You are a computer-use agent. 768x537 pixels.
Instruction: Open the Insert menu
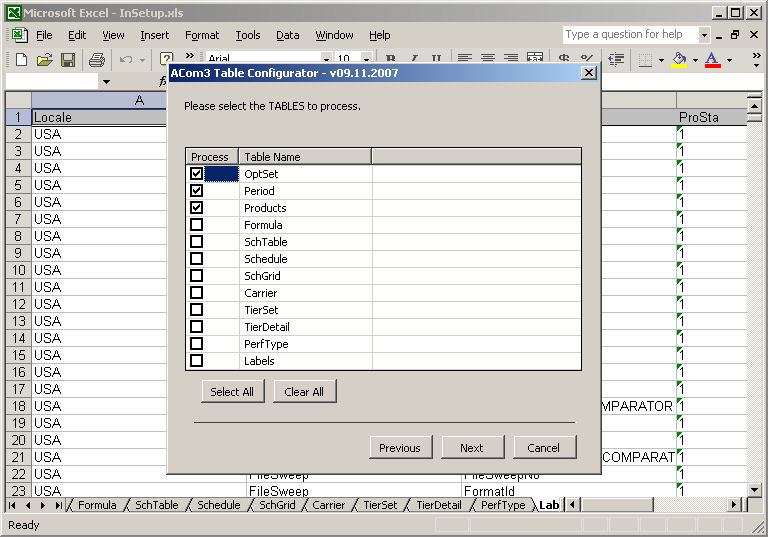(154, 35)
